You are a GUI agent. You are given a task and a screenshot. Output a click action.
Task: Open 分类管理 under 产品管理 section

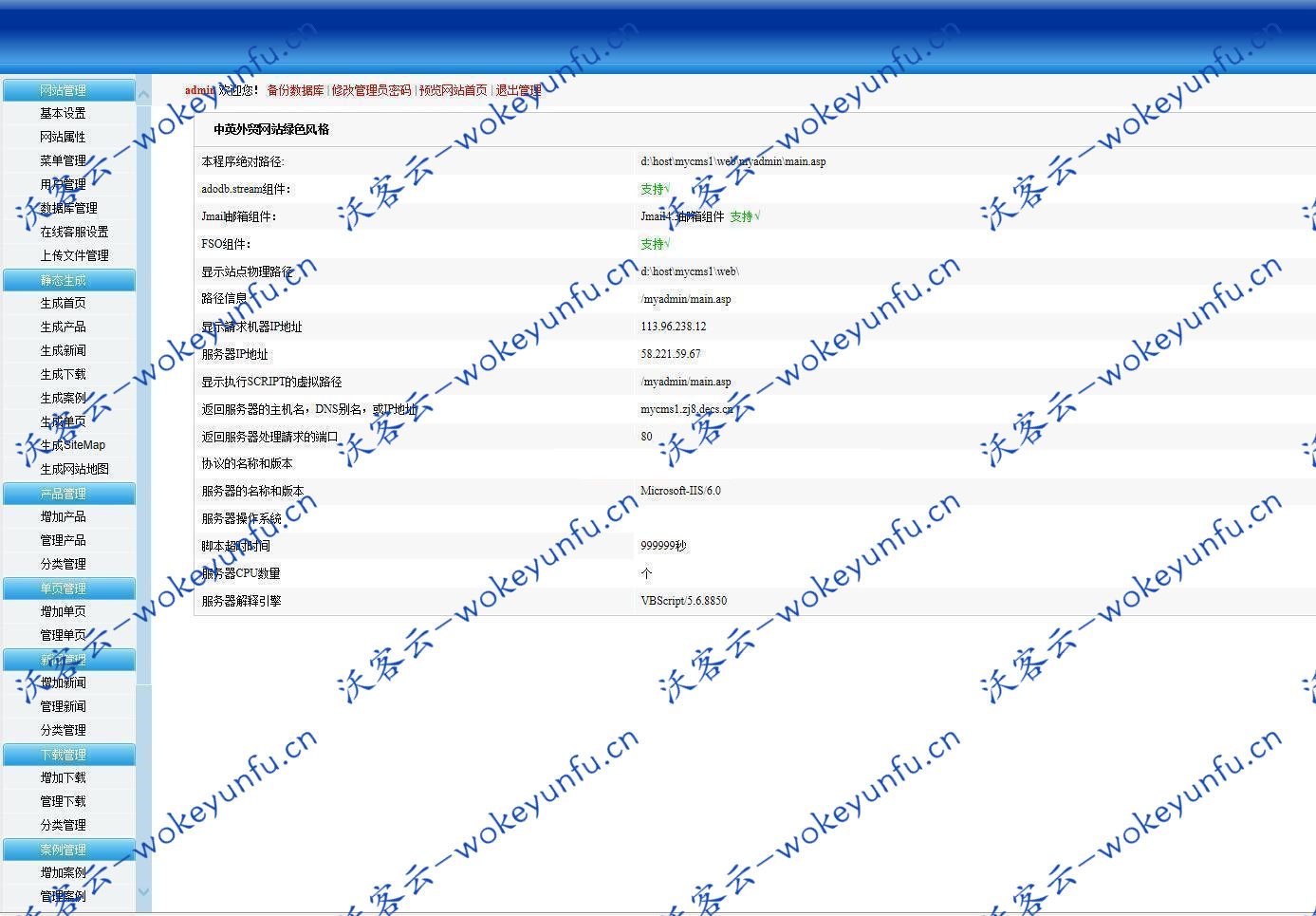pyautogui.click(x=63, y=564)
